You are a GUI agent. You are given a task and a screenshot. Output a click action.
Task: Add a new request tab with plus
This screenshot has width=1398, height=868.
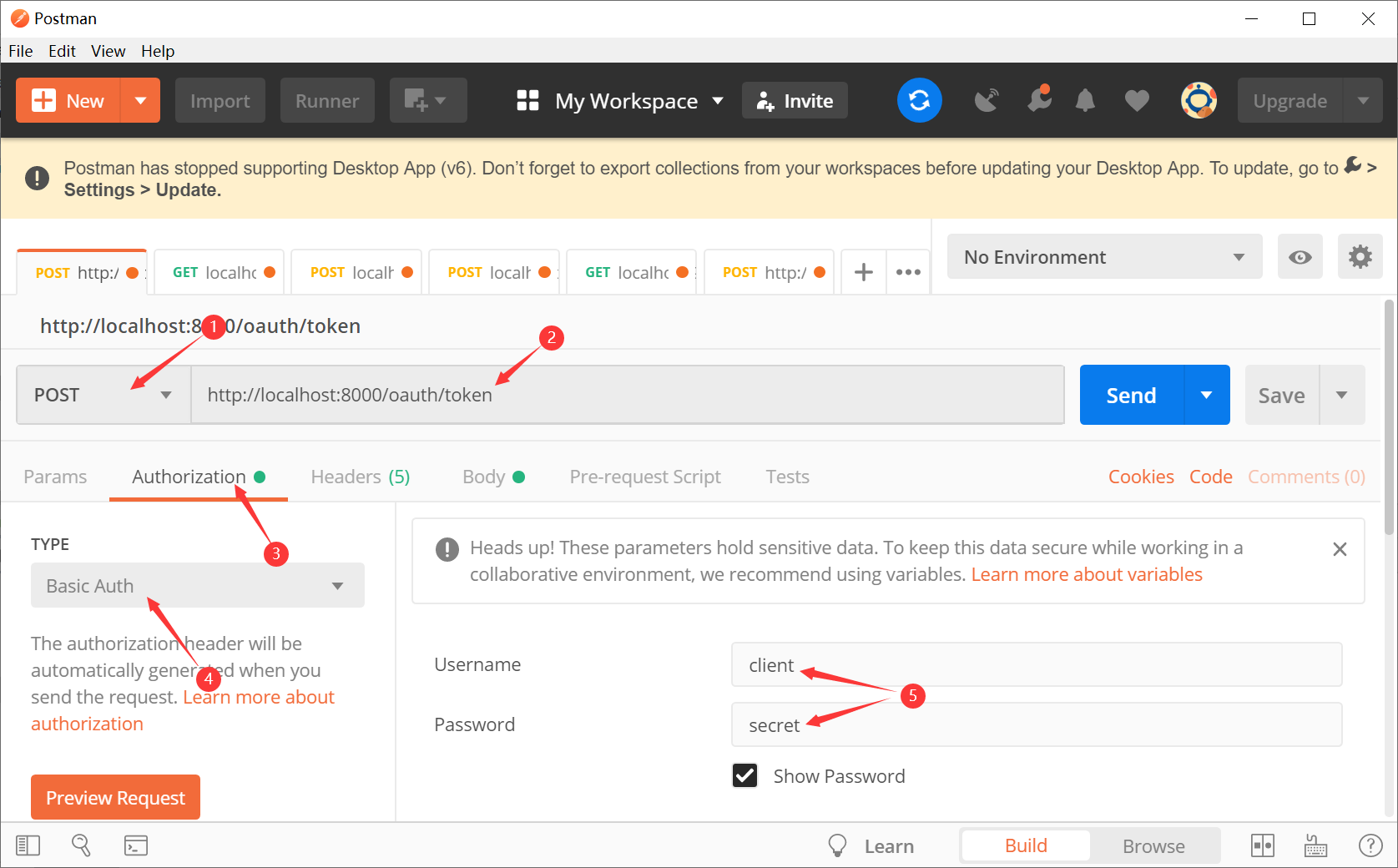(864, 272)
